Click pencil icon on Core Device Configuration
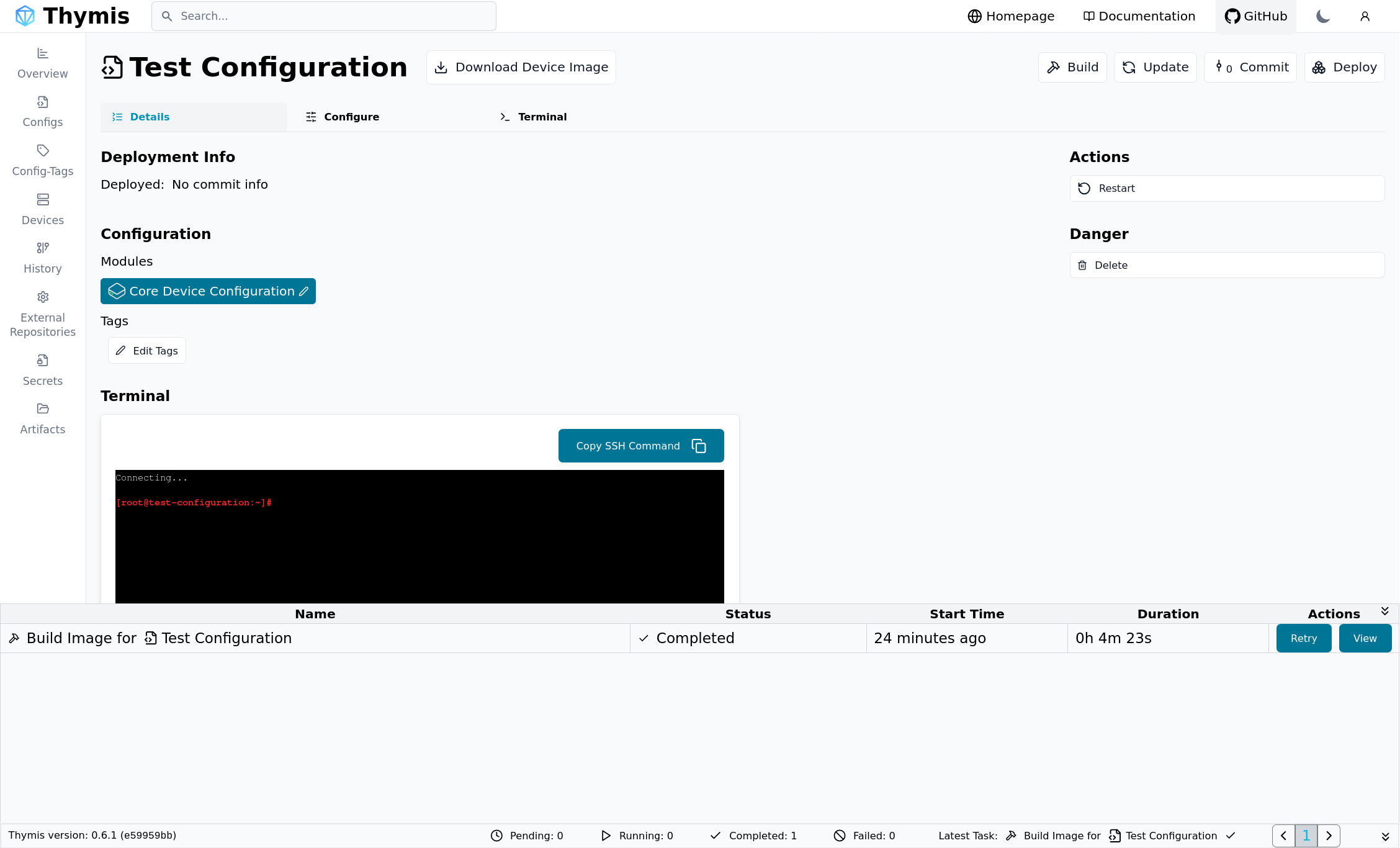 304,291
